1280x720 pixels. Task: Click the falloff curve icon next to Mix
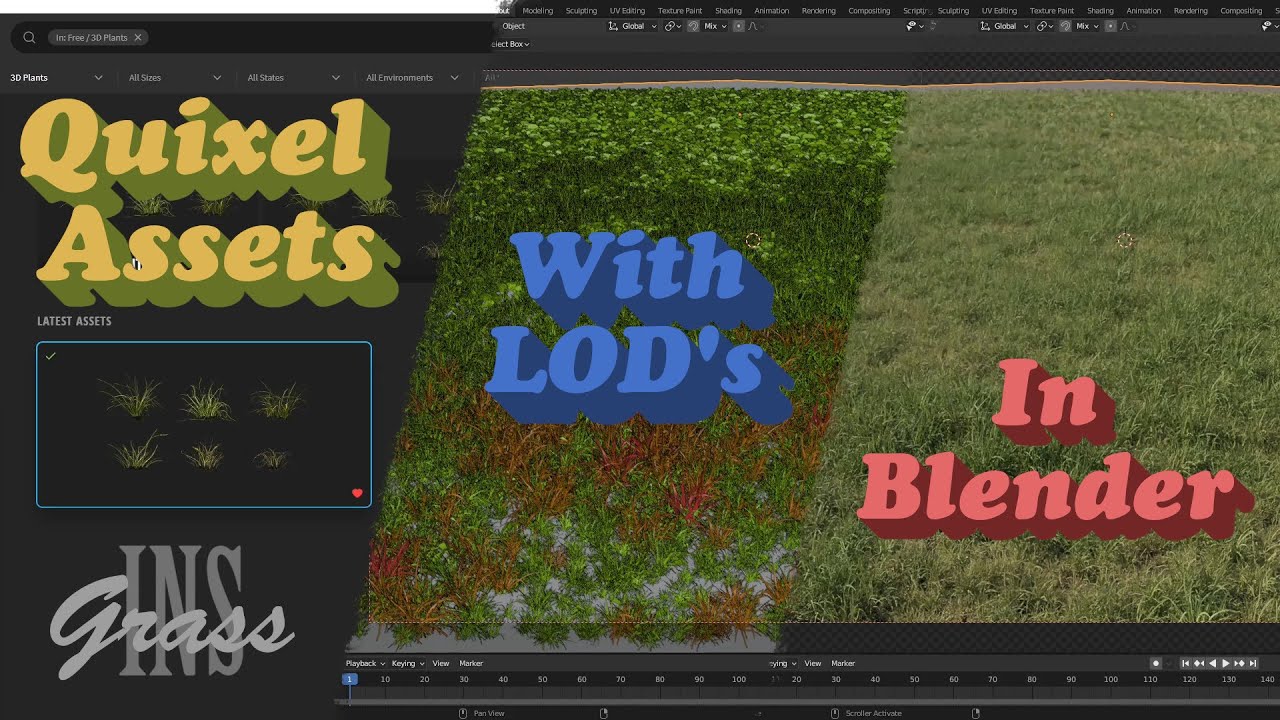click(x=752, y=26)
